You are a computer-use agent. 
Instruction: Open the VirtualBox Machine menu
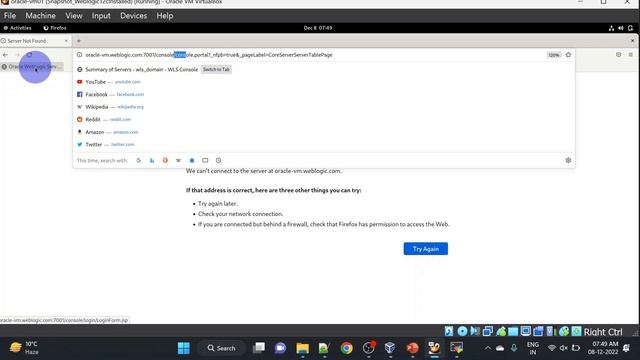pyautogui.click(x=40, y=16)
